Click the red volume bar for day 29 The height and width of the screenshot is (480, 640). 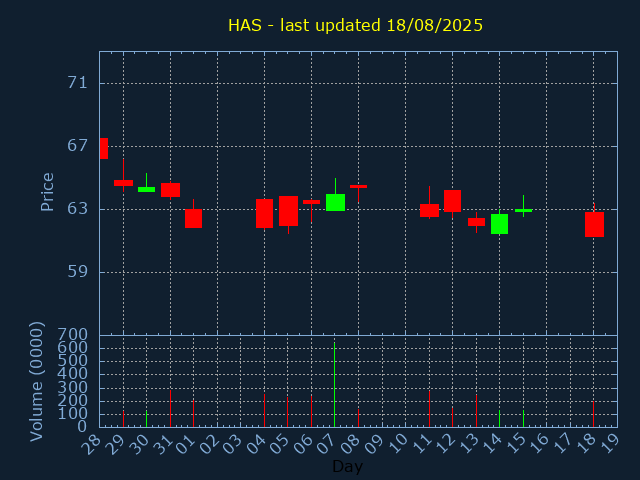[x=123, y=419]
